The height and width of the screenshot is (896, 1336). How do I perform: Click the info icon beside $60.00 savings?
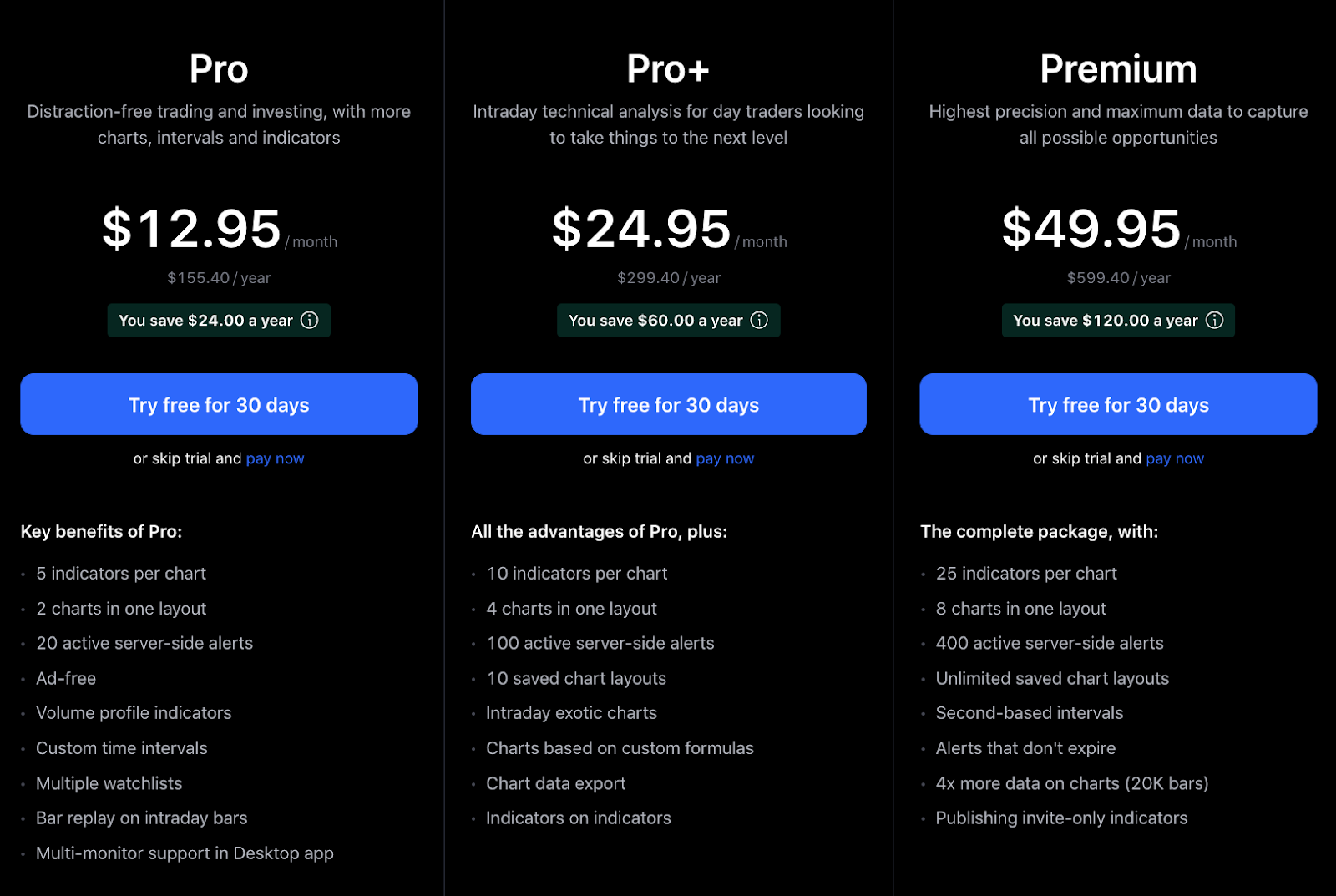coord(759,320)
